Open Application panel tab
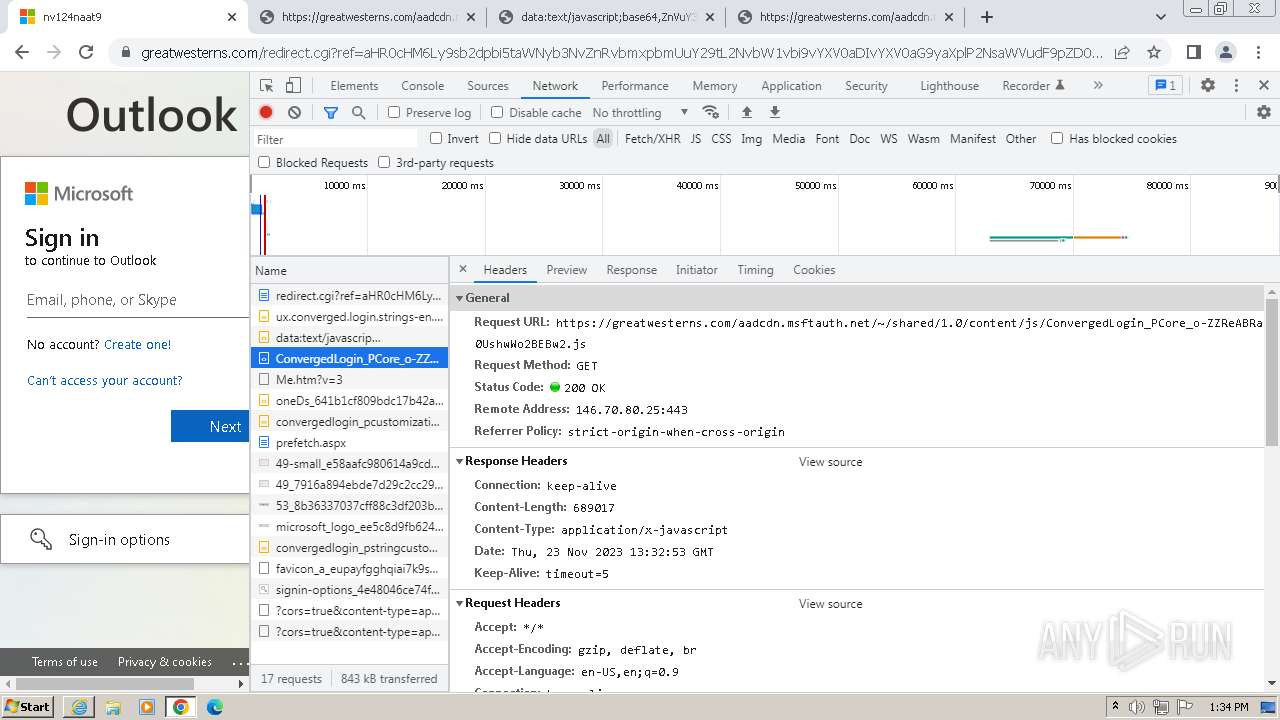Viewport: 1280px width, 720px height. tap(791, 86)
